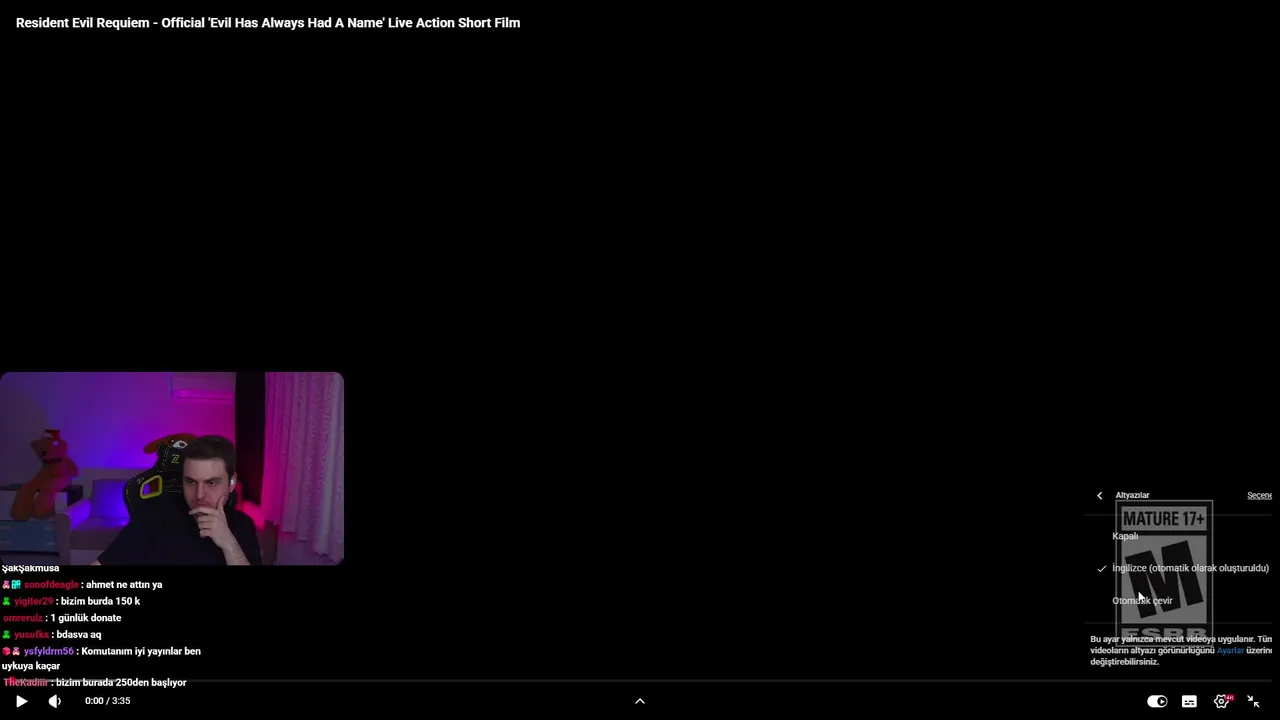Play the Resident Evil video
Viewport: 1280px width, 720px height.
tap(21, 701)
